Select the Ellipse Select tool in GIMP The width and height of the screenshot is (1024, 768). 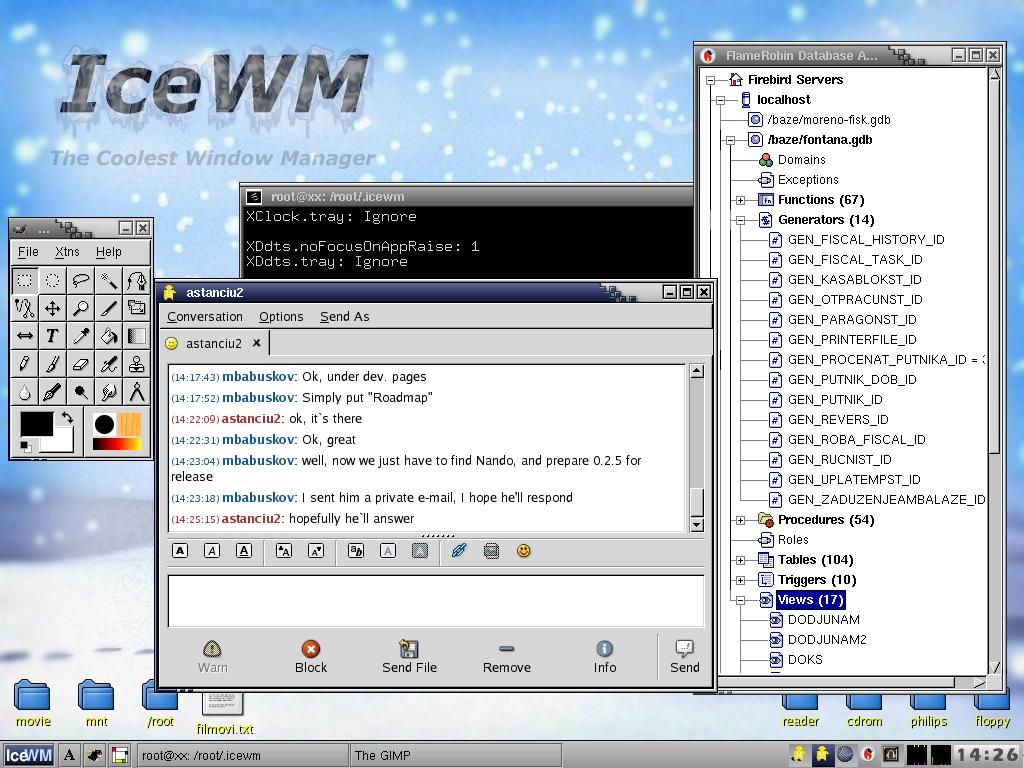(x=53, y=281)
